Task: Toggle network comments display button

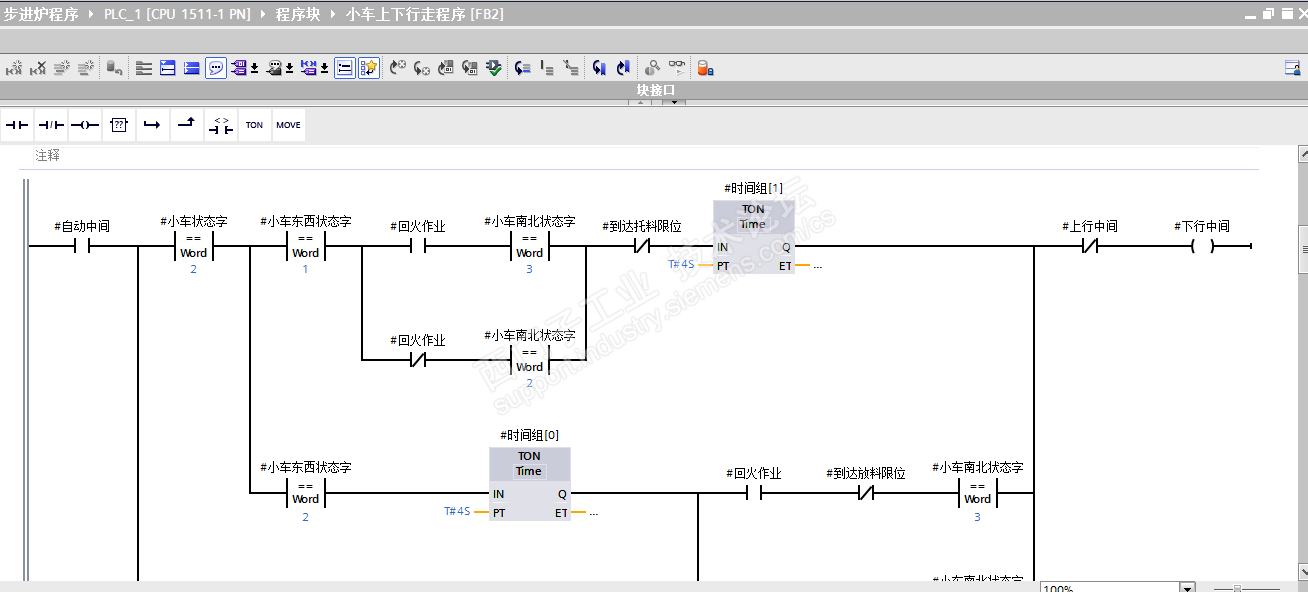Action: tap(344, 68)
